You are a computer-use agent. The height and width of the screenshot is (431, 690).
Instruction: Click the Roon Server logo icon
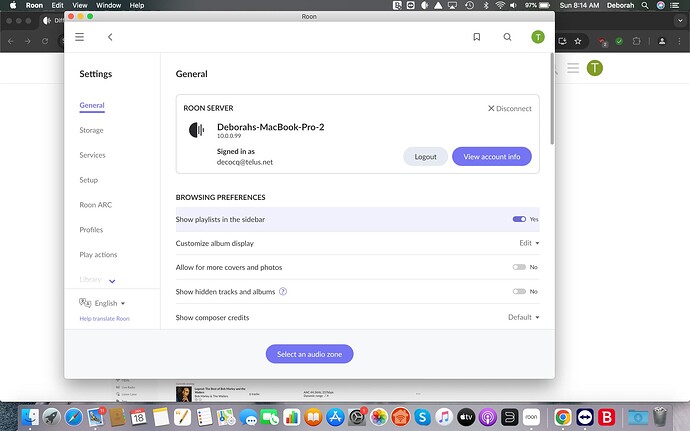point(197,130)
